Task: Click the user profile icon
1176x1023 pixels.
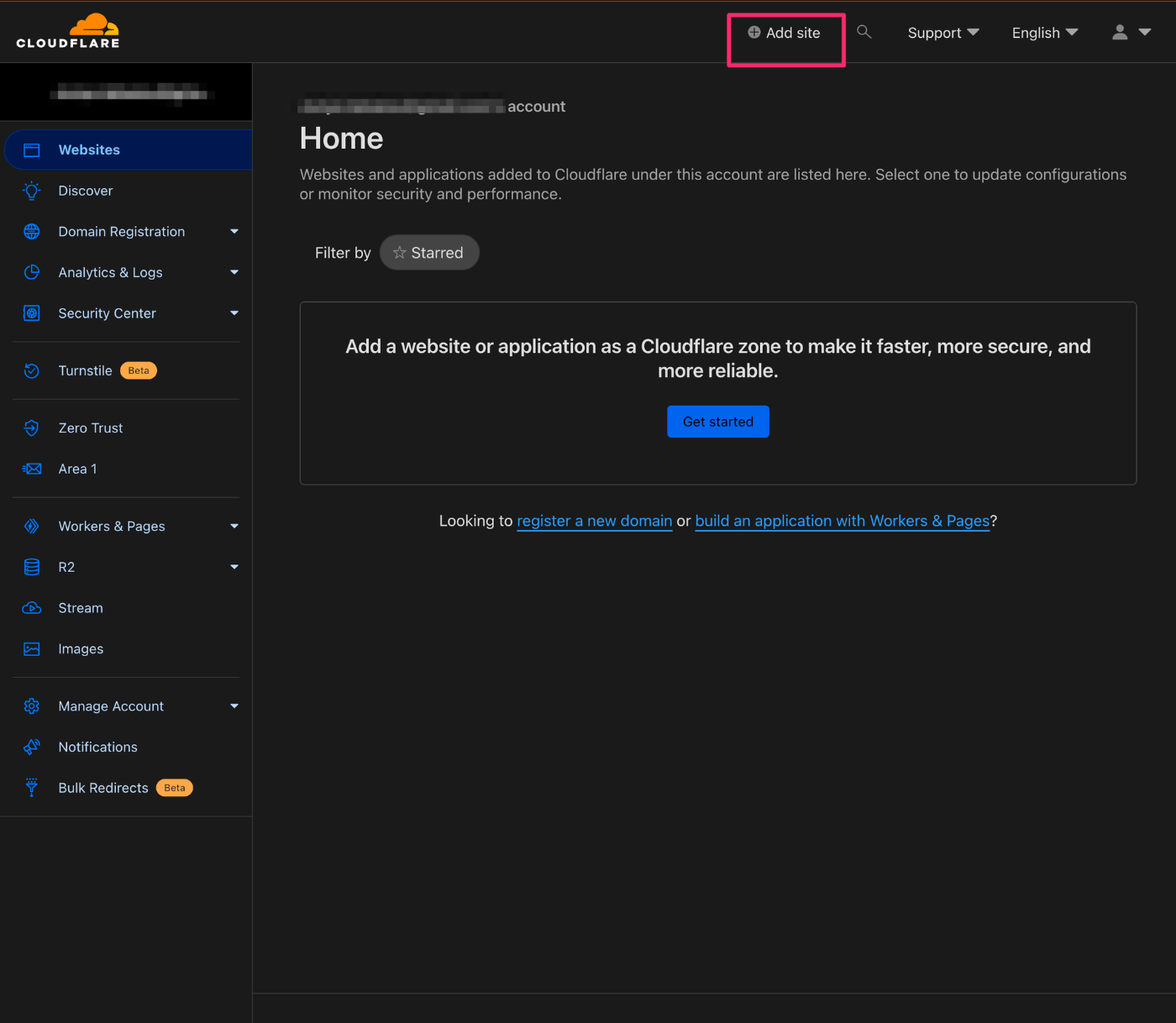Action: (1120, 32)
